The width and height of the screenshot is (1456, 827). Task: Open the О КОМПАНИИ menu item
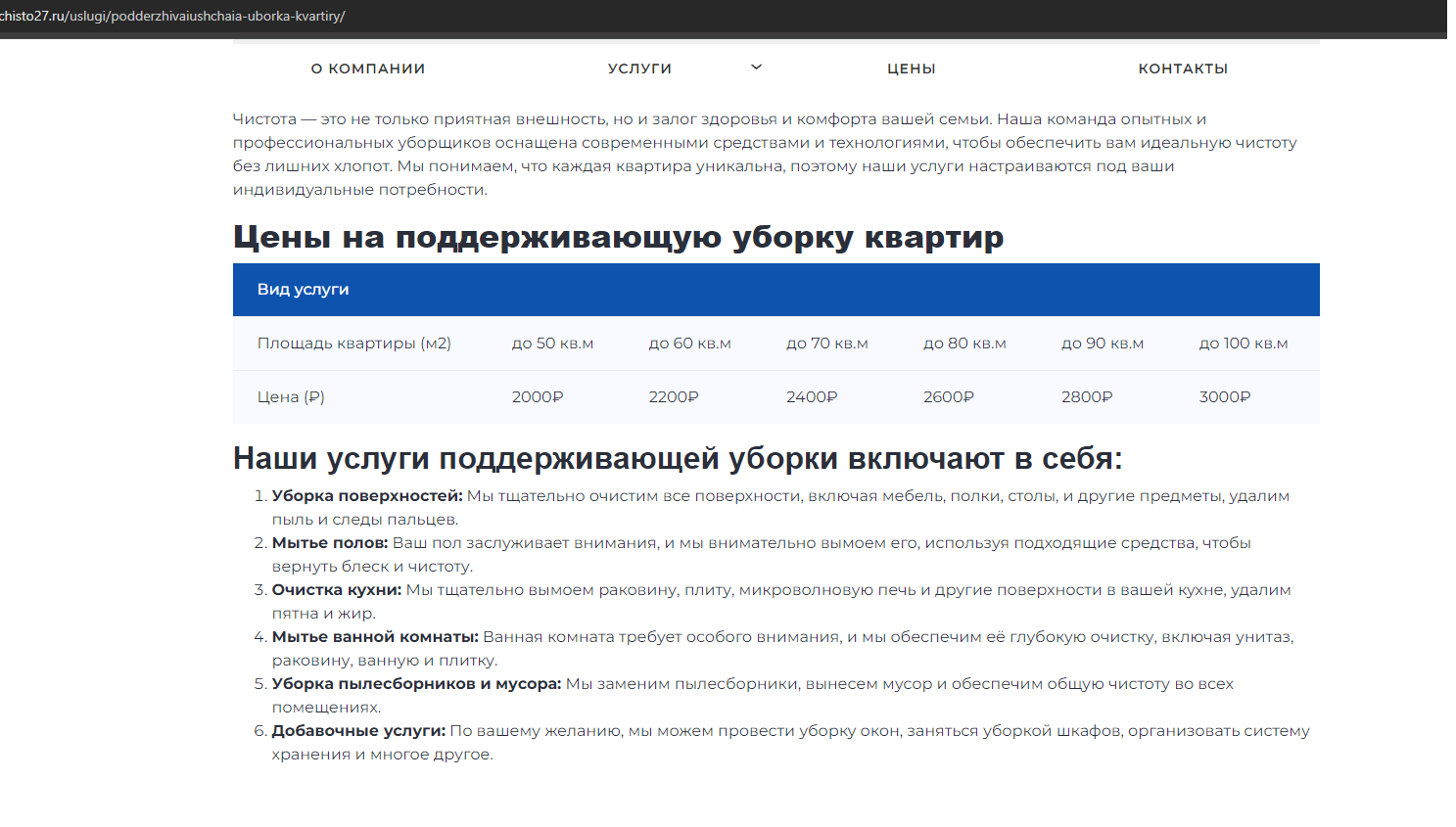click(368, 69)
